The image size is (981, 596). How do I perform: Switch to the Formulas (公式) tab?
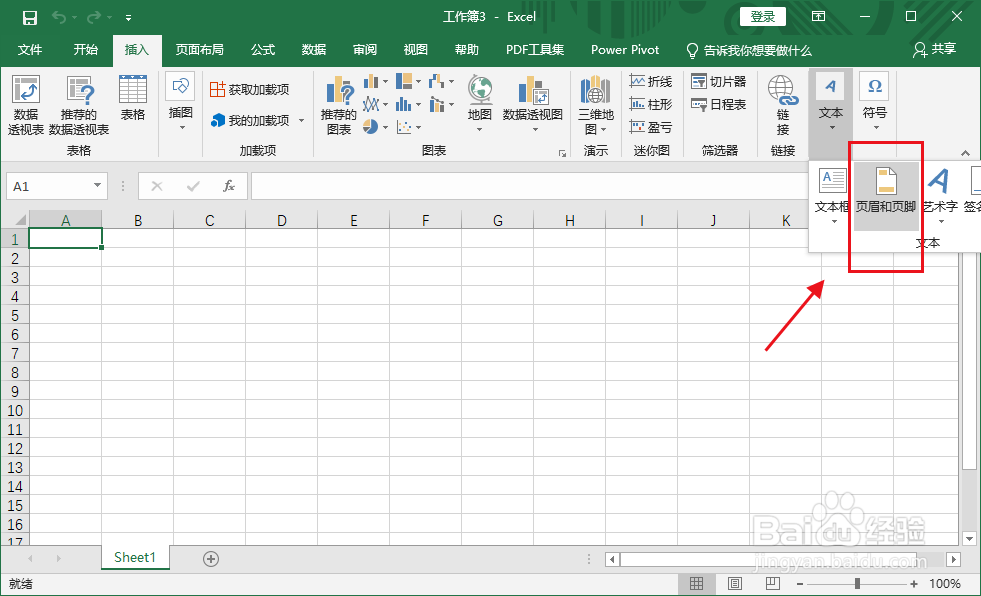263,50
